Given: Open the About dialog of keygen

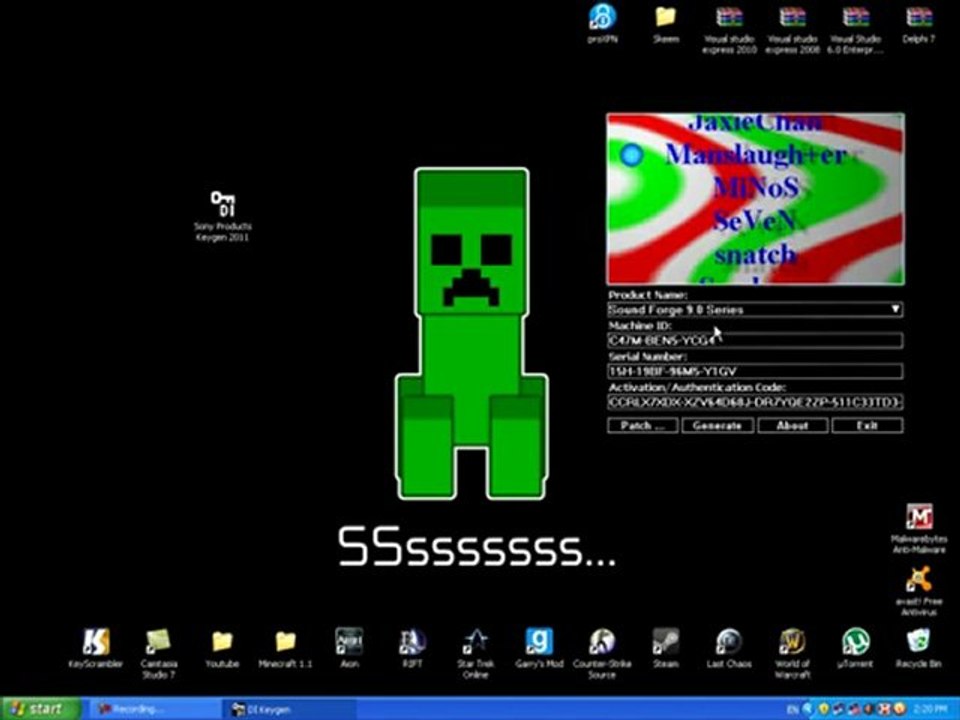Looking at the screenshot, I should tap(793, 425).
